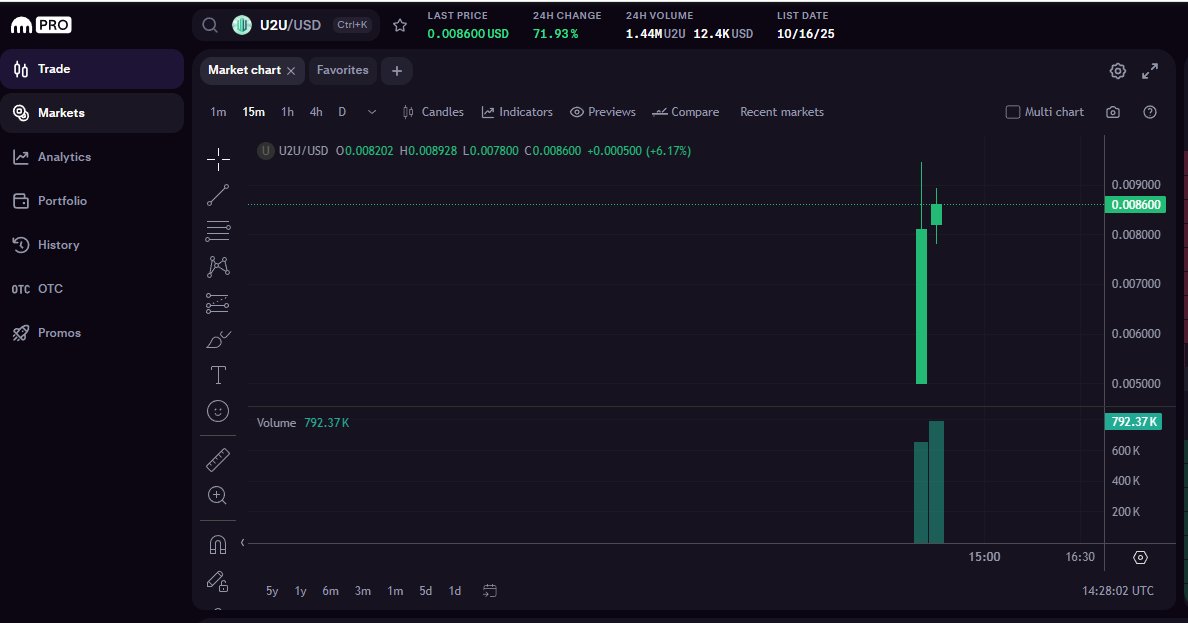1188x623 pixels.
Task: Click the Compare button
Action: (686, 112)
